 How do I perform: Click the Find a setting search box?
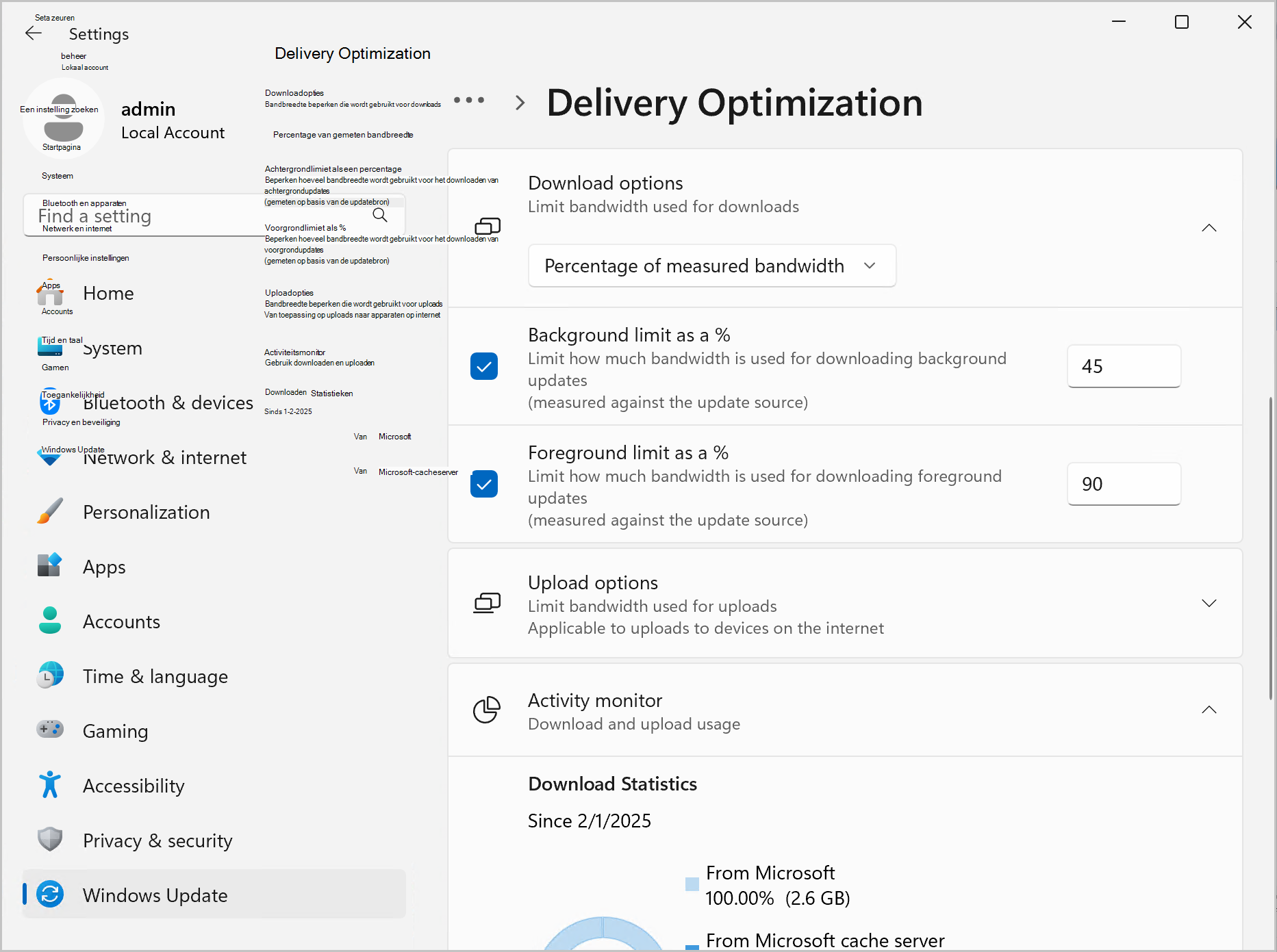point(214,216)
